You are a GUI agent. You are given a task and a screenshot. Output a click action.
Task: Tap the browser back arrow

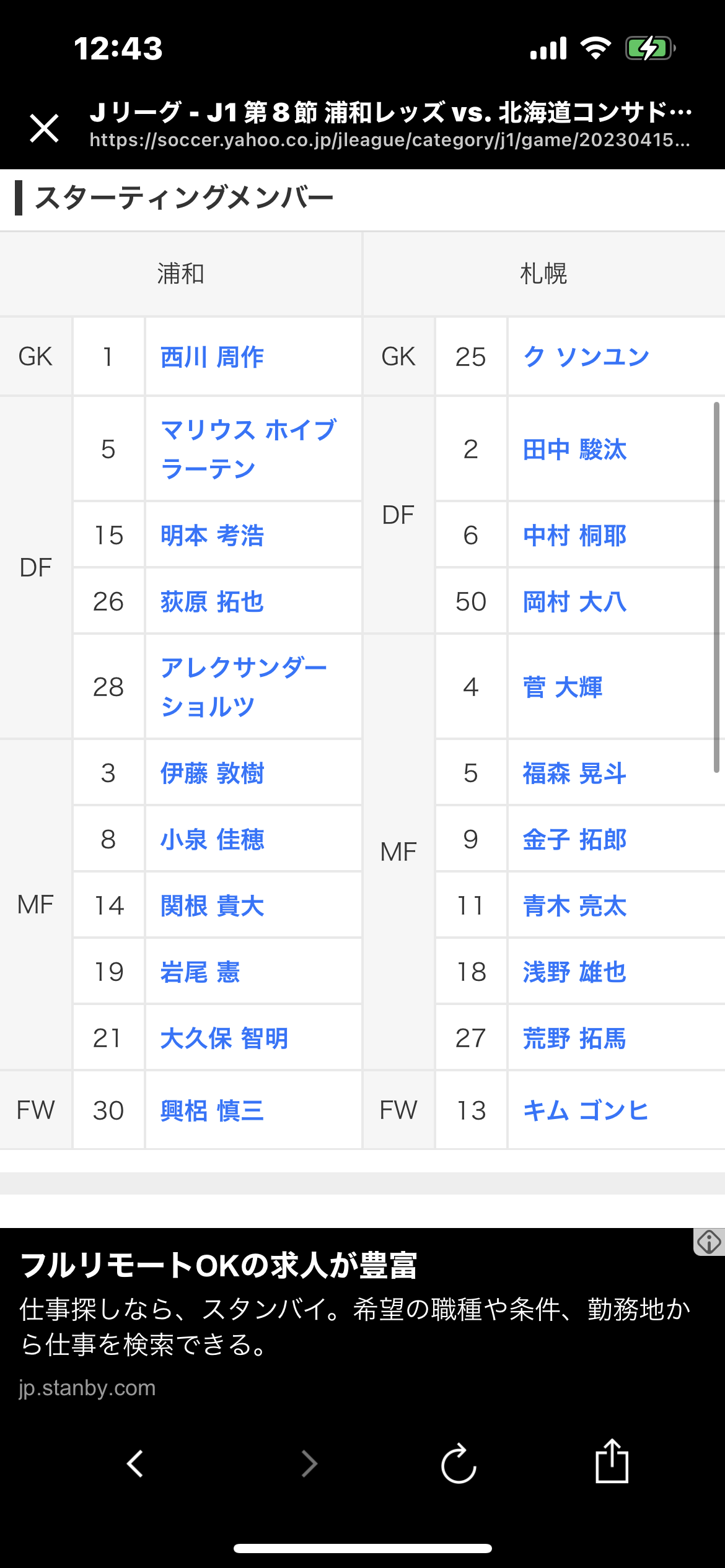click(135, 1463)
